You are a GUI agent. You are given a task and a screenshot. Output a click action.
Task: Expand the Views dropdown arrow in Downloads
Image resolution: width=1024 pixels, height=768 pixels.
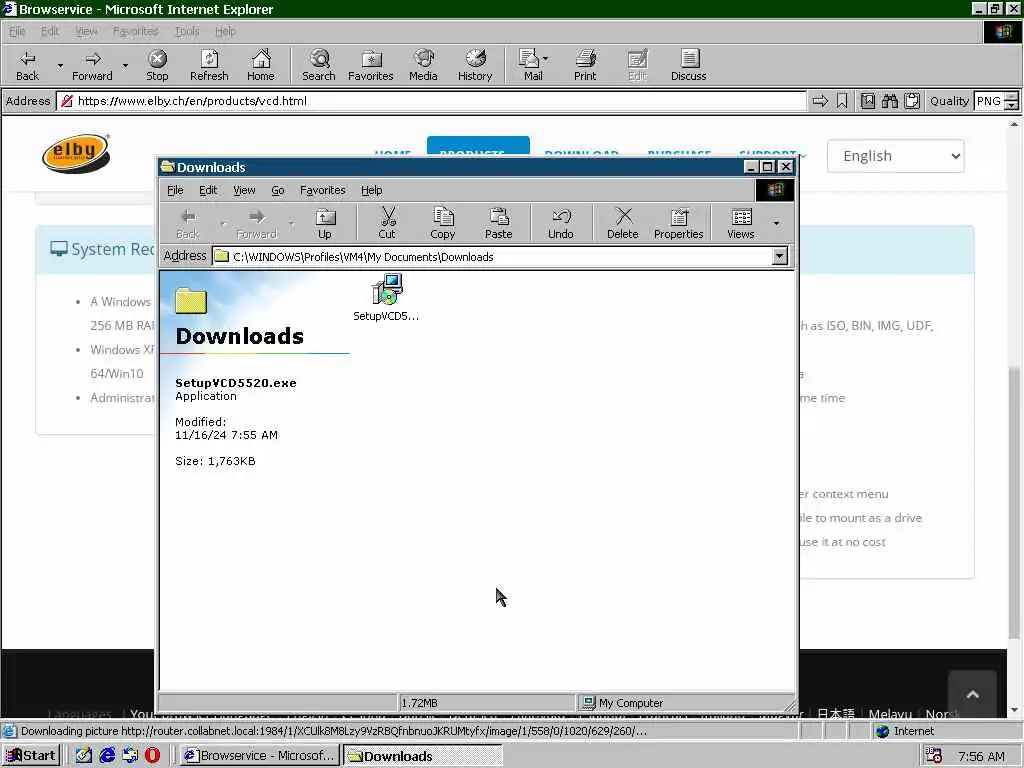[776, 223]
